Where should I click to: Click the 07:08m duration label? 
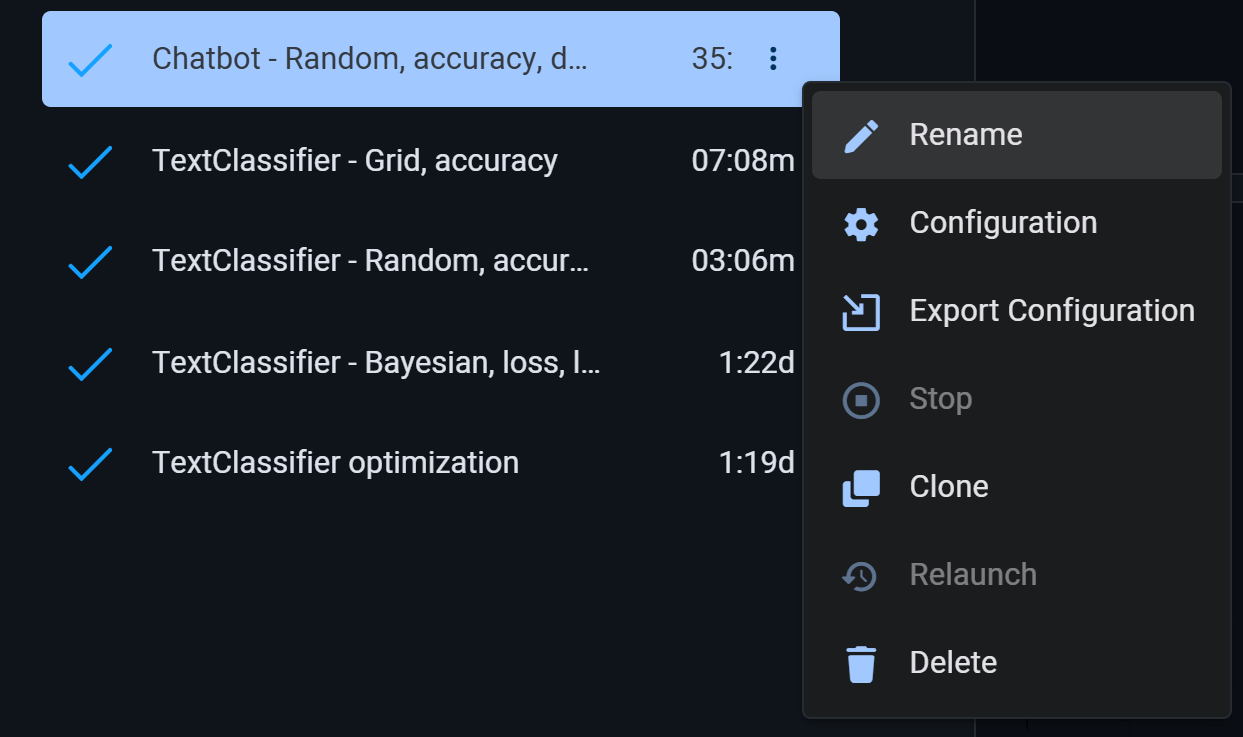coord(742,160)
